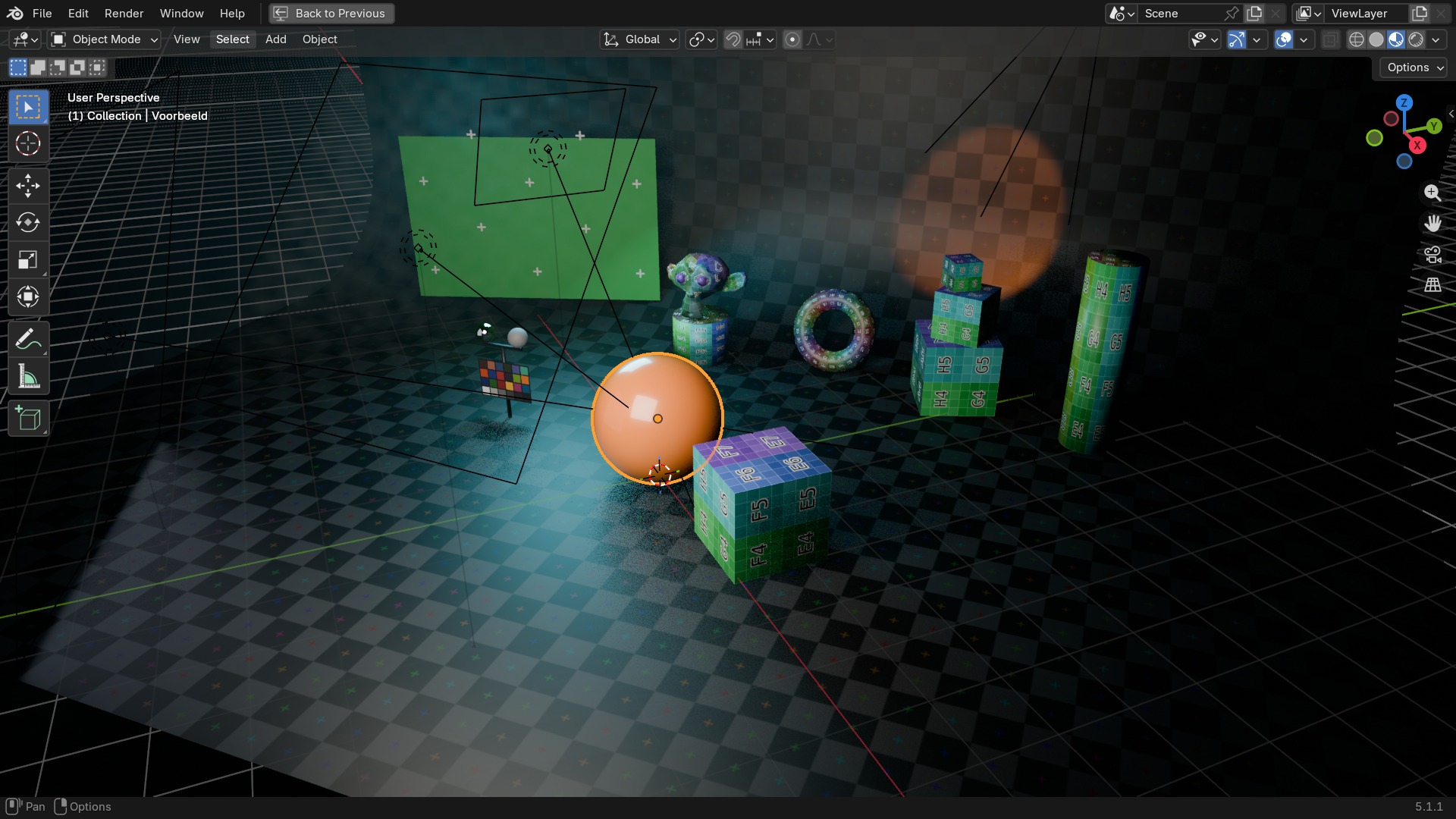This screenshot has width=1456, height=819.
Task: Open the Window menu
Action: pyautogui.click(x=182, y=14)
